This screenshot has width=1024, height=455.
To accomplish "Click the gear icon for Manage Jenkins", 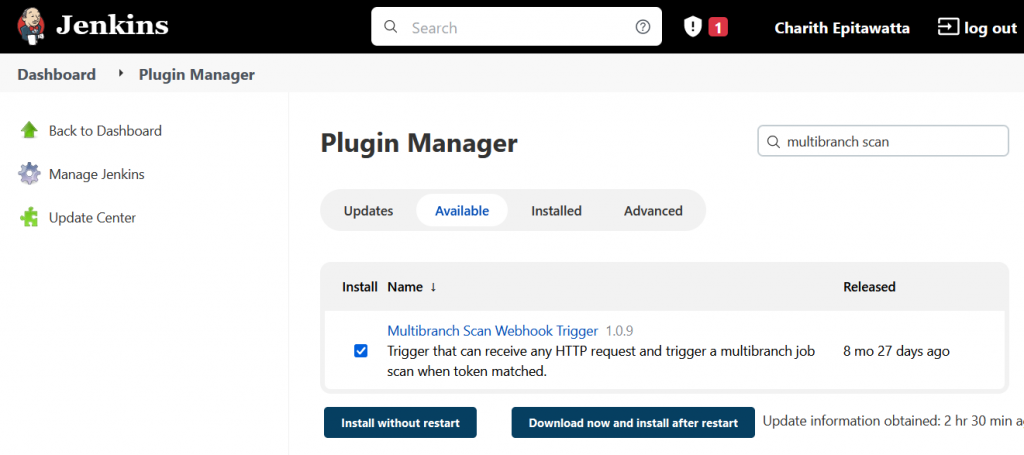I will click(29, 174).
